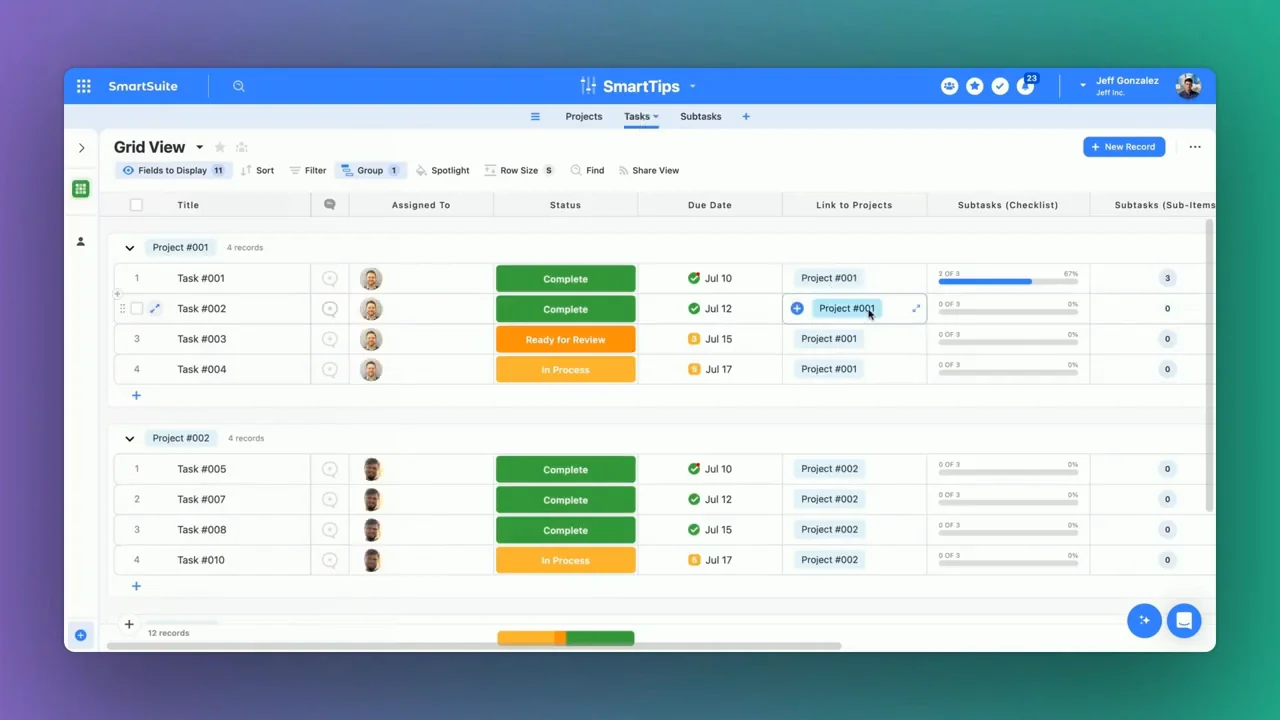Add record with plus under Project #001
Screen dimensions: 1280x720
[x=136, y=396]
